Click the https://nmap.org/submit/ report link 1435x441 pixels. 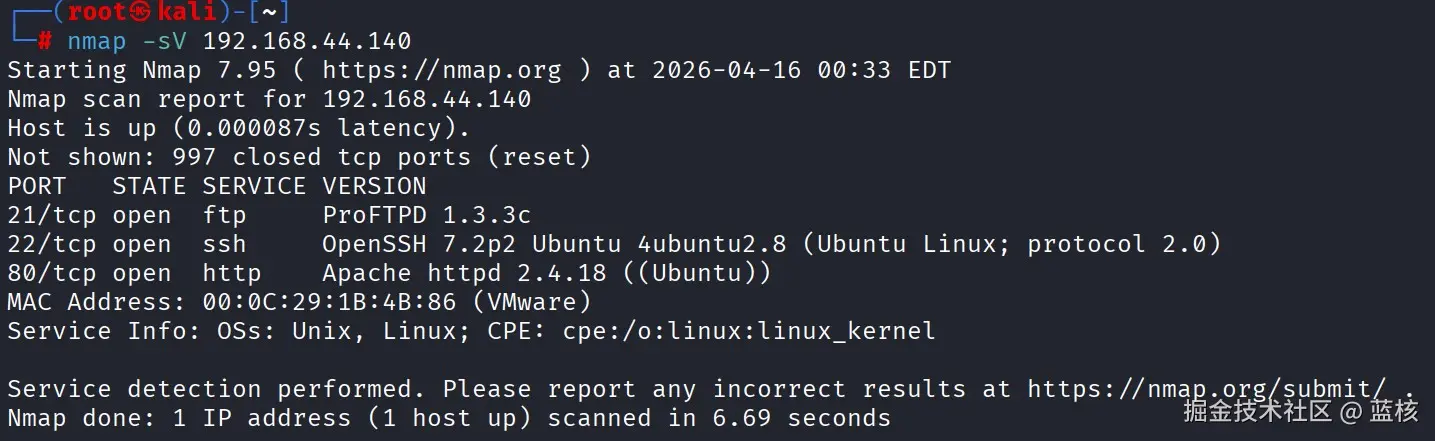[x=1206, y=389]
